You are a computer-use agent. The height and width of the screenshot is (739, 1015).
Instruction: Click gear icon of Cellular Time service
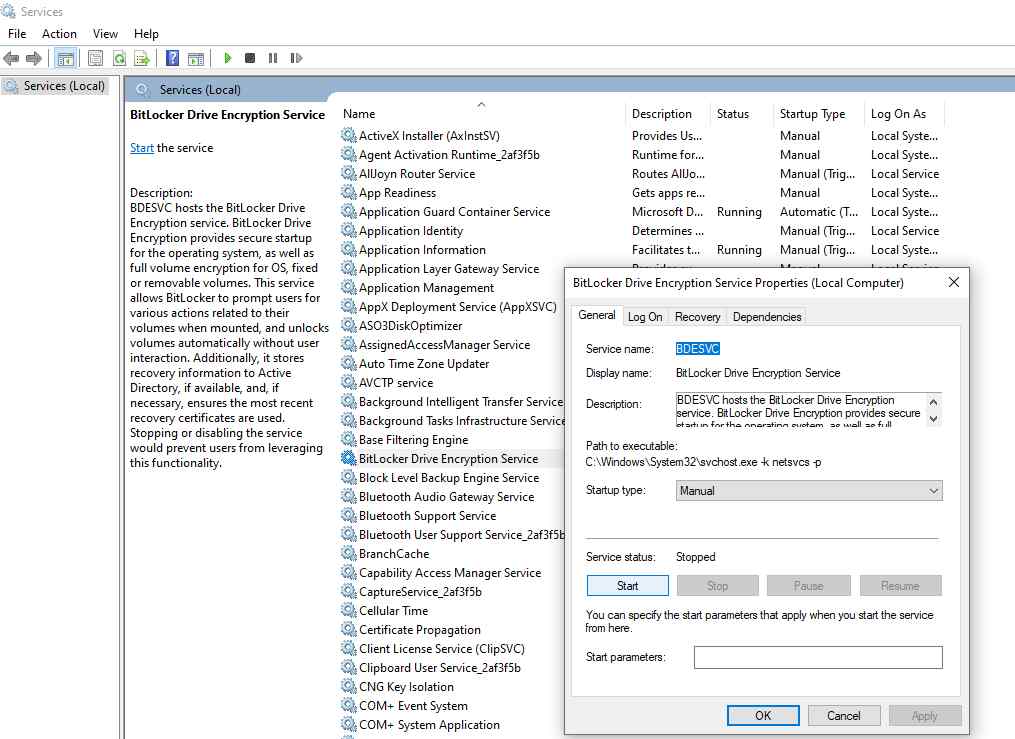pos(348,610)
